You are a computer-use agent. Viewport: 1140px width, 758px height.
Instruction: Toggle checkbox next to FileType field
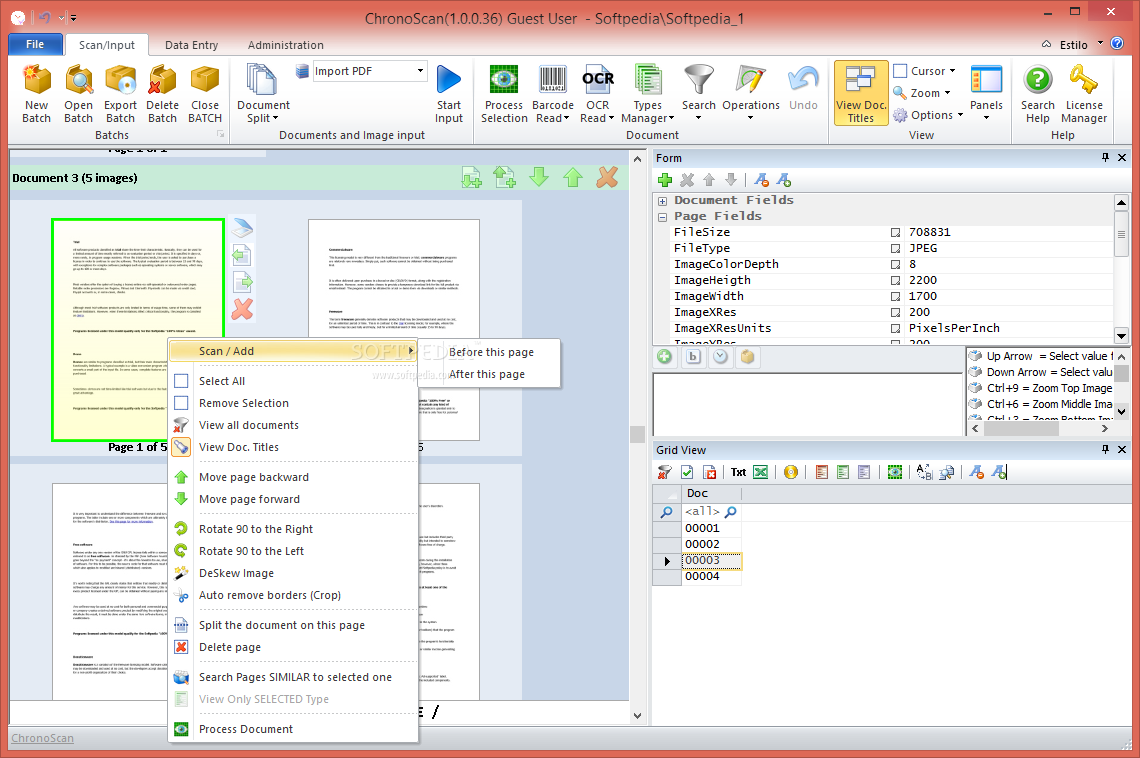click(x=896, y=249)
